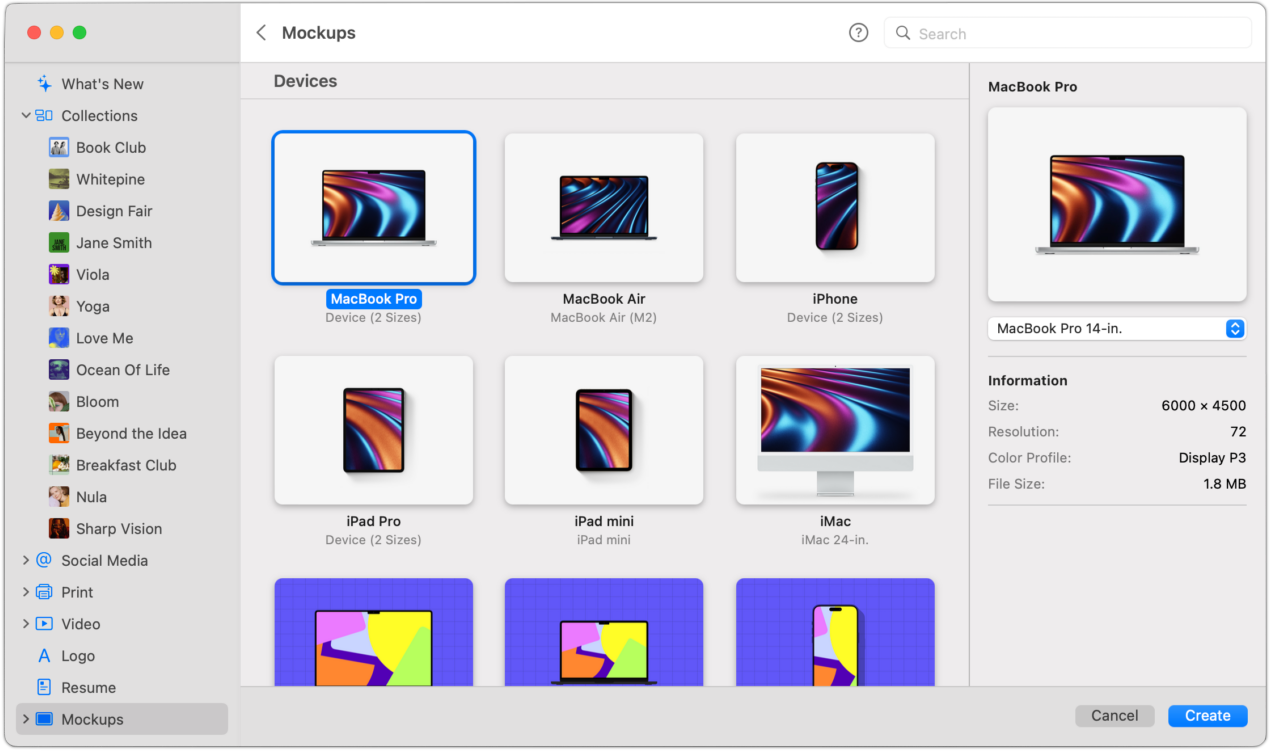Click the 'Display P3' color profile value
Screen dimensions: 1270x753
point(1212,458)
